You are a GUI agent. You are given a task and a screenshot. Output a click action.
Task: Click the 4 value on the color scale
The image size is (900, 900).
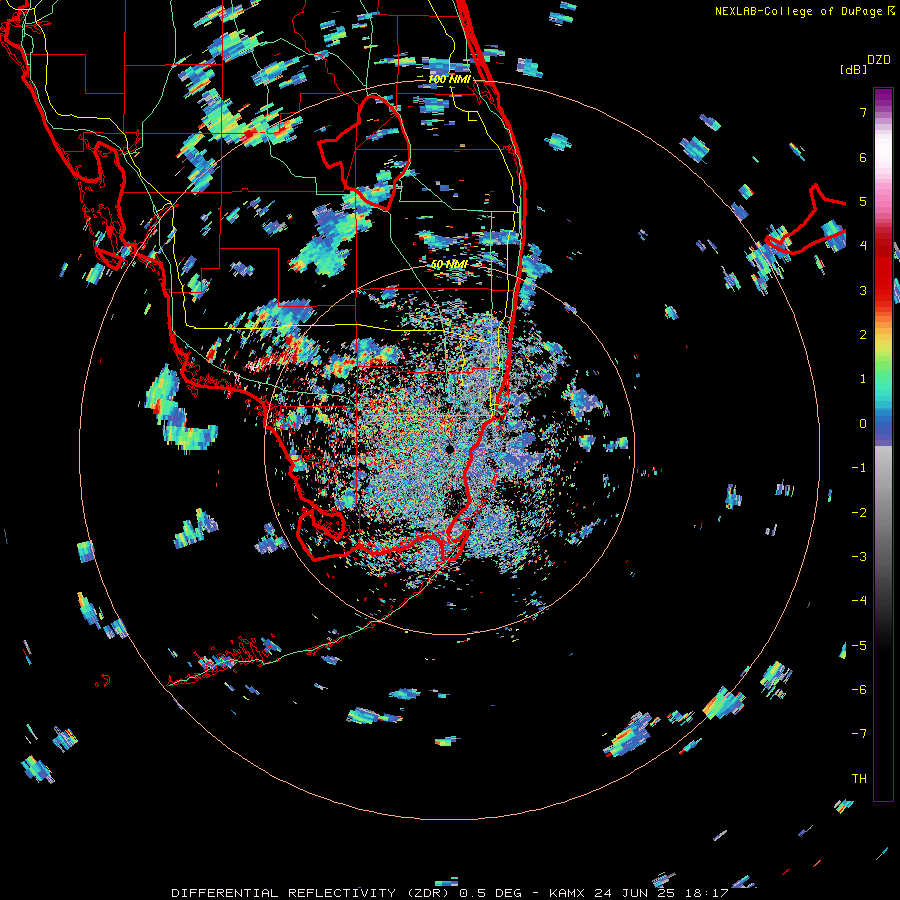(863, 246)
